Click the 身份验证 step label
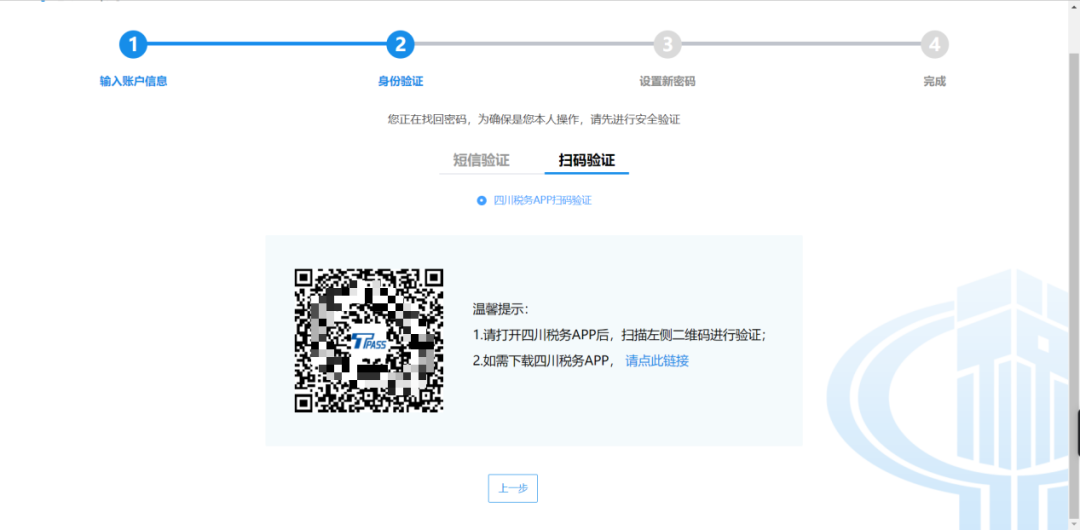Image resolution: width=1080 pixels, height=530 pixels. click(x=400, y=81)
